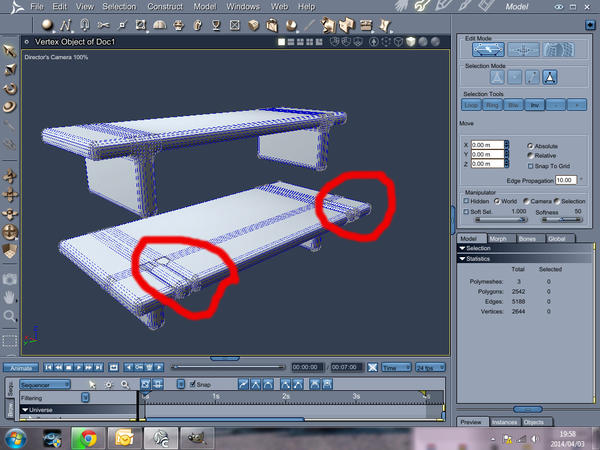Click the dashed marquee selection tool

pos(10,341)
